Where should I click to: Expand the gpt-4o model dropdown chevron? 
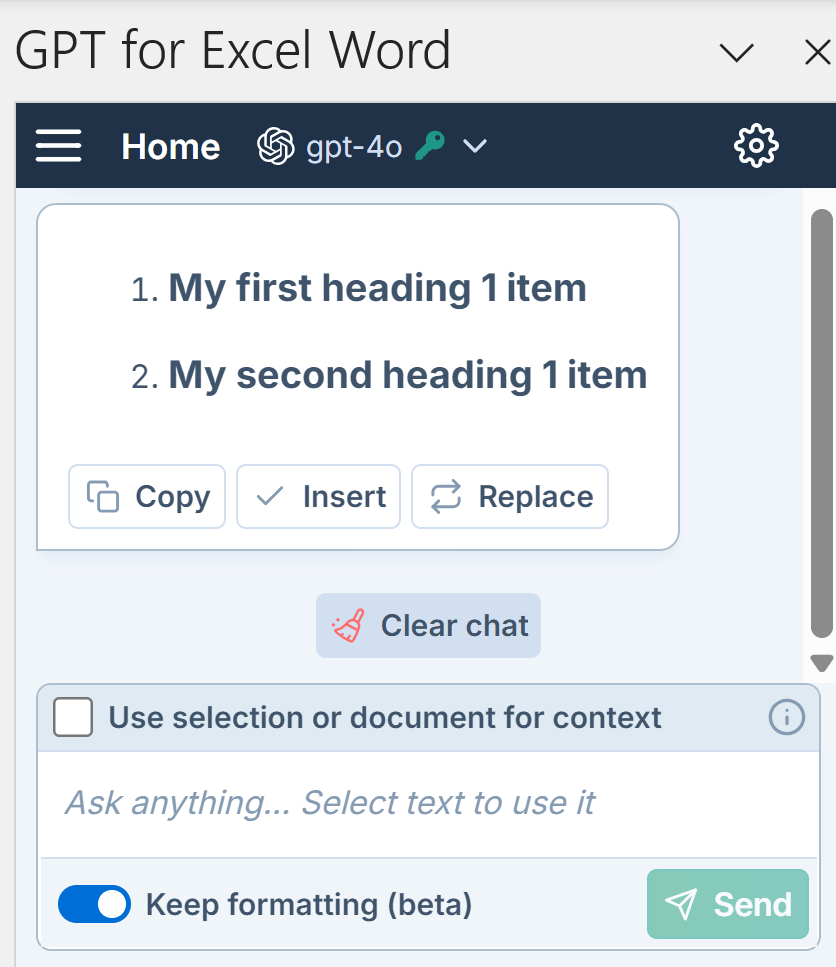tap(475, 146)
